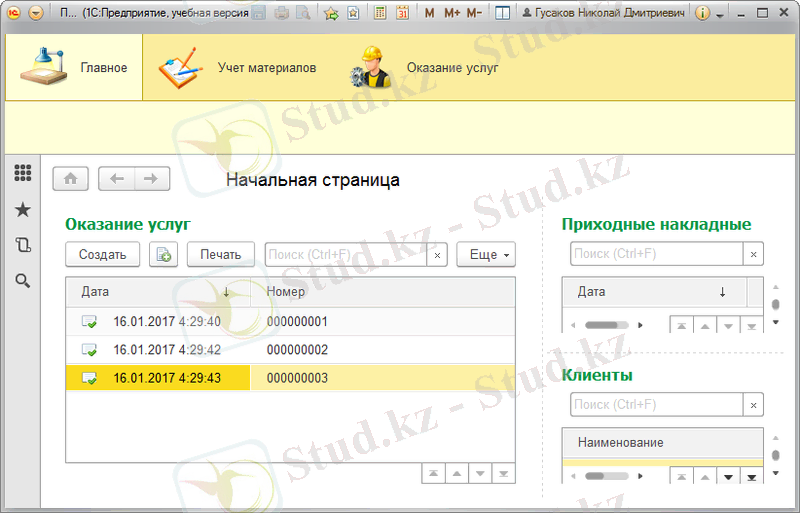Click the Печать button

coord(220,255)
